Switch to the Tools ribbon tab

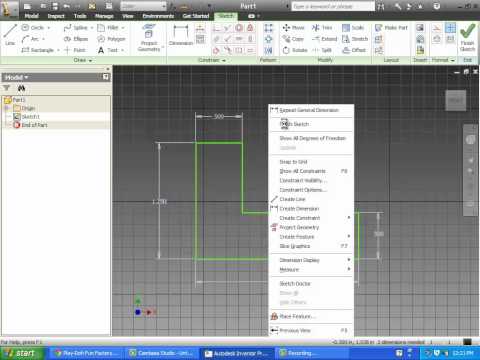(x=80, y=16)
